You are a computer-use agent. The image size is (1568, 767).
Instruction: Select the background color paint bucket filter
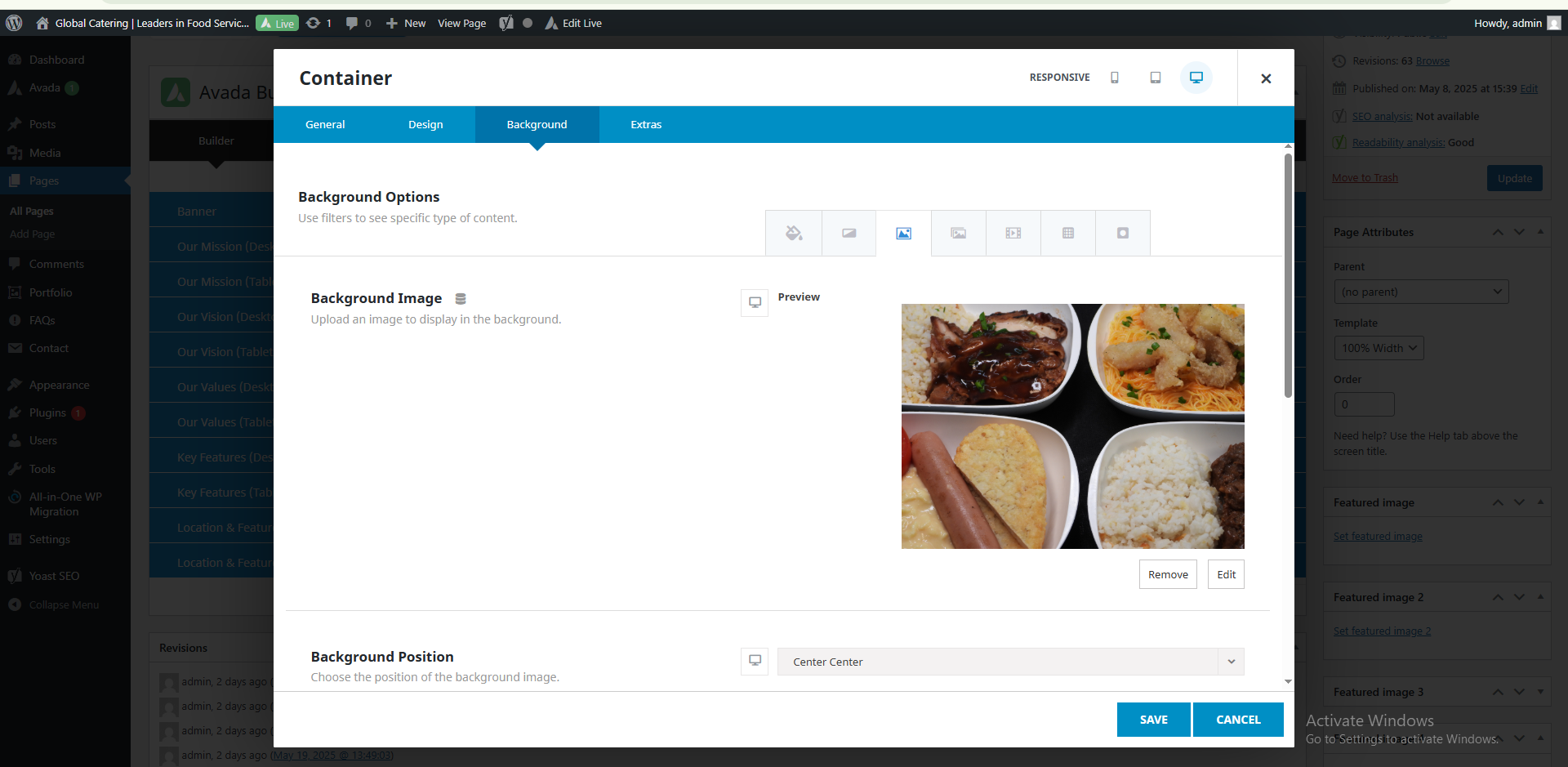click(793, 234)
